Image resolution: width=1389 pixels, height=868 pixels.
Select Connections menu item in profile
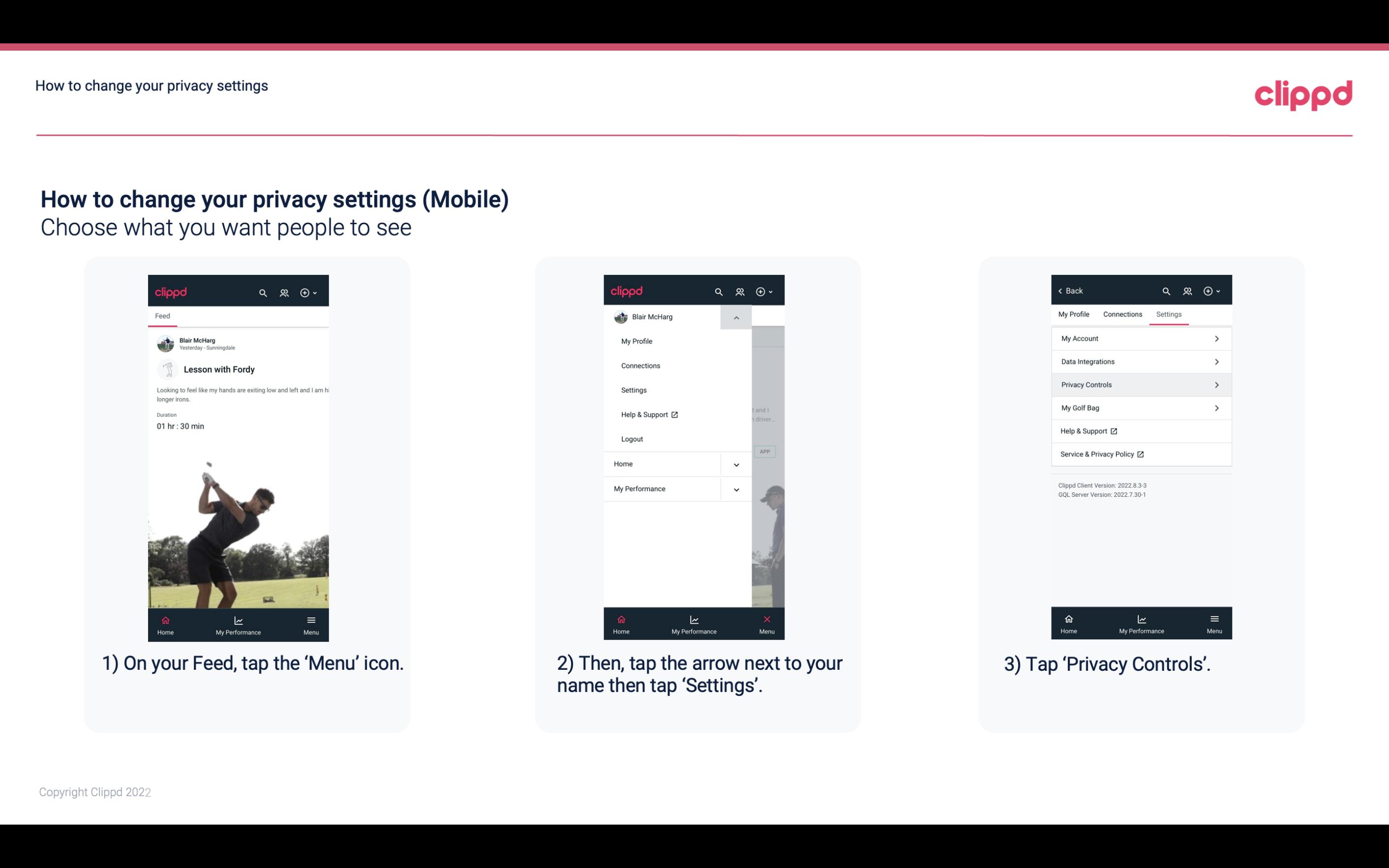(640, 365)
